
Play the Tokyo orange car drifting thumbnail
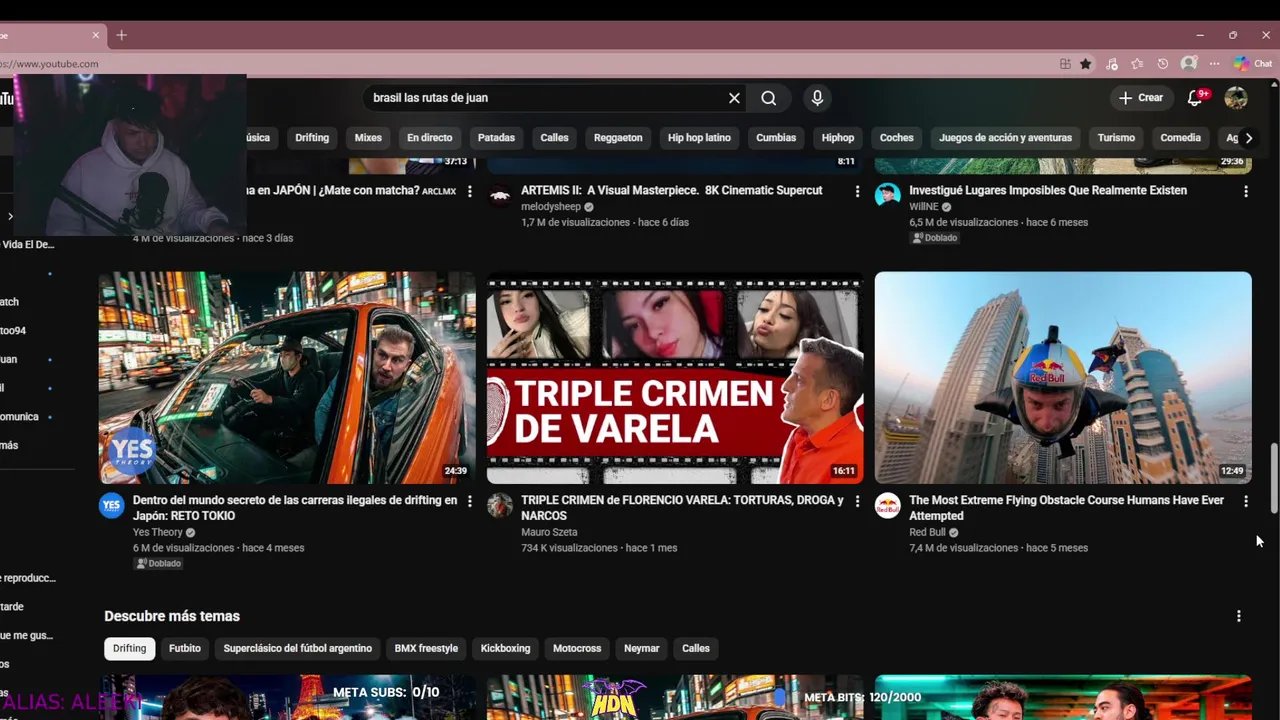(287, 378)
